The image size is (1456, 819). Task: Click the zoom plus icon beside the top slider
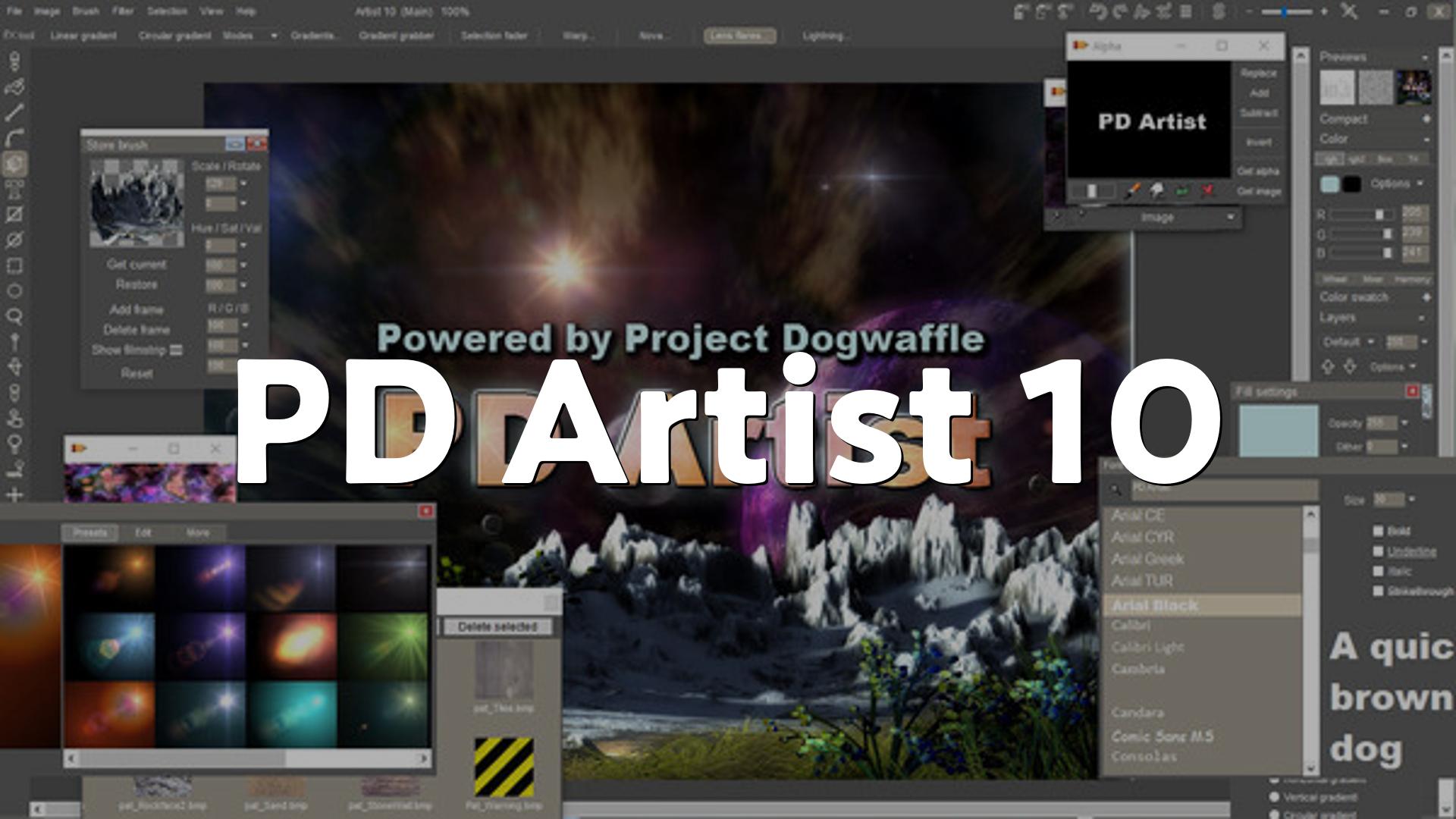tap(1324, 11)
